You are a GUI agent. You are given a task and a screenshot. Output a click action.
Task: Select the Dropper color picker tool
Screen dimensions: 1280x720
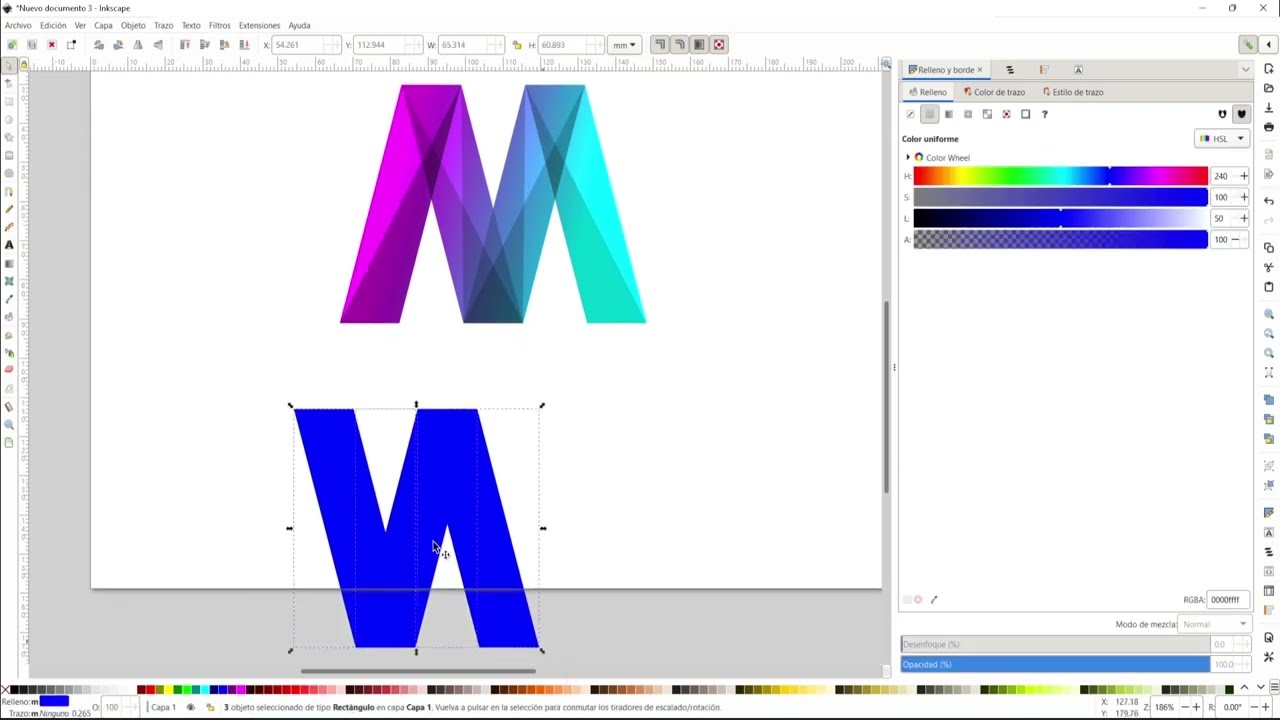tap(9, 299)
